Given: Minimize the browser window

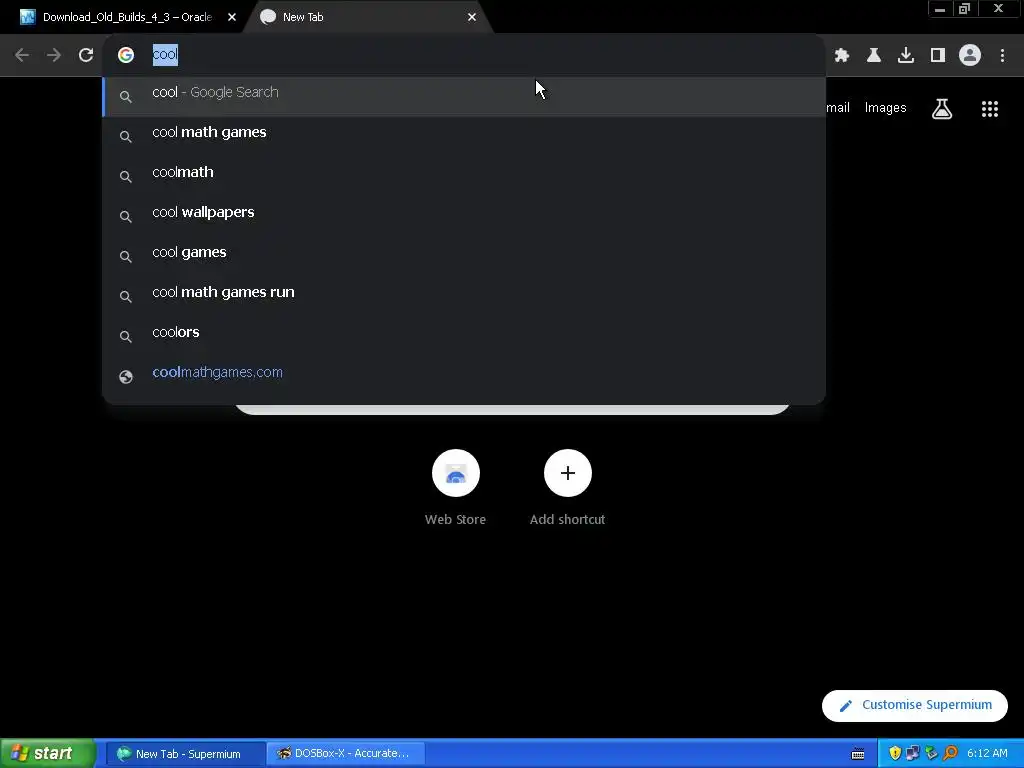Looking at the screenshot, I should 940,9.
